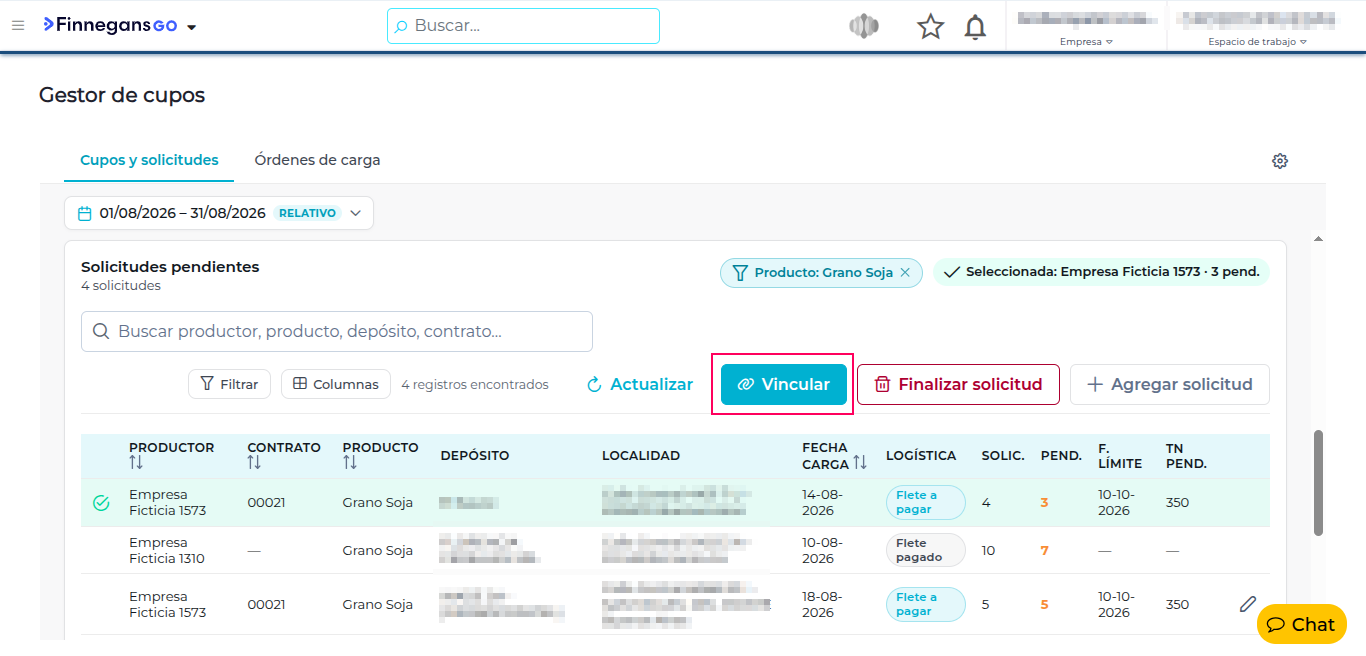Click Actualizar to refresh the list

point(640,384)
